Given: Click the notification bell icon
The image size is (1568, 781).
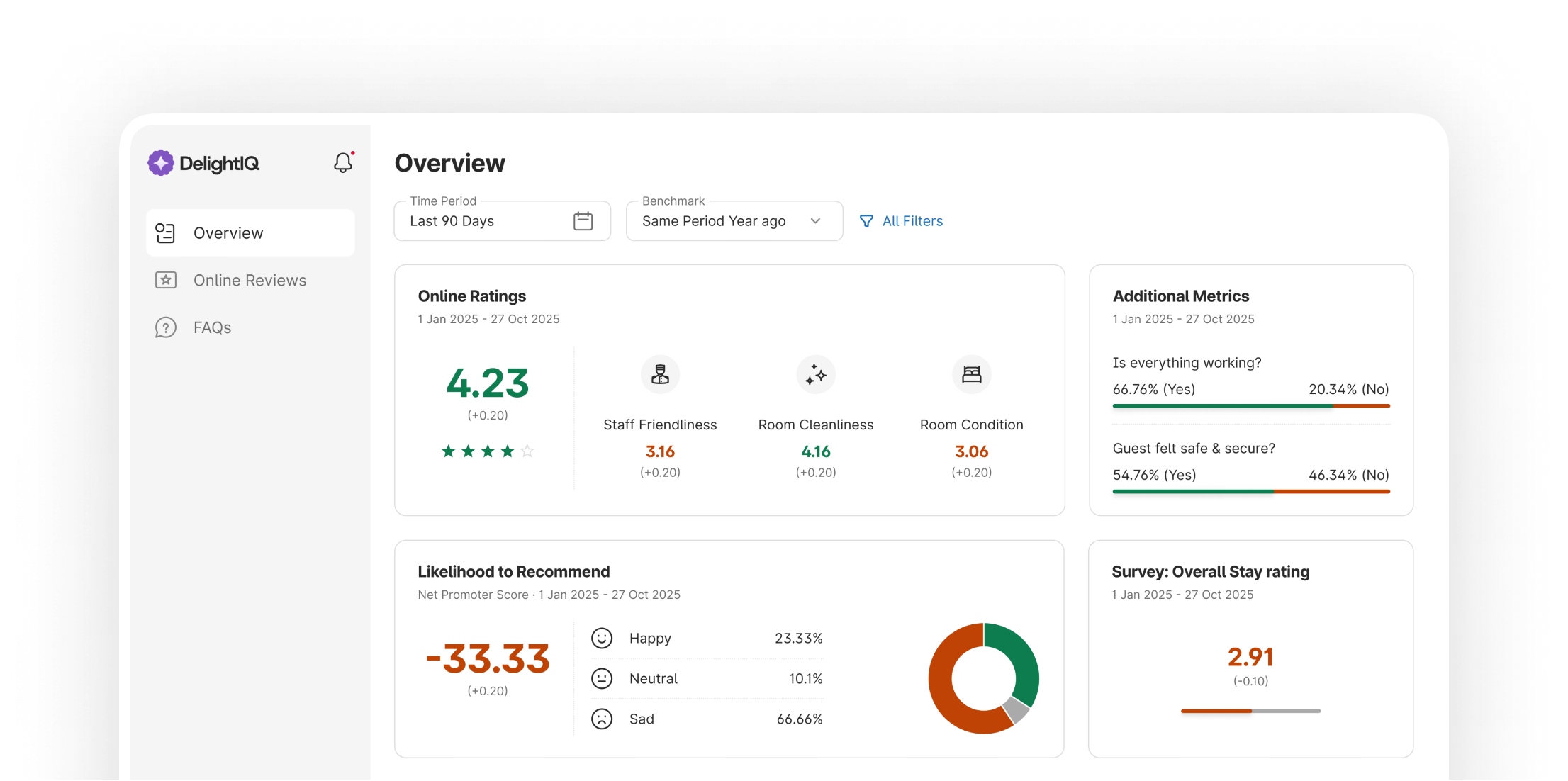Looking at the screenshot, I should click(x=343, y=163).
